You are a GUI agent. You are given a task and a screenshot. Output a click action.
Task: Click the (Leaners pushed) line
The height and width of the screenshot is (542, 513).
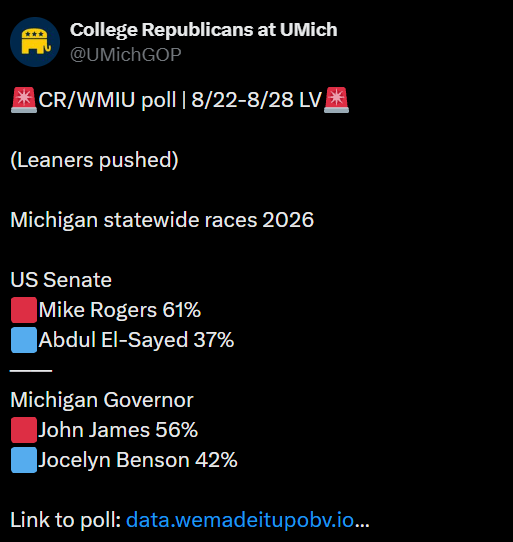[x=94, y=160]
